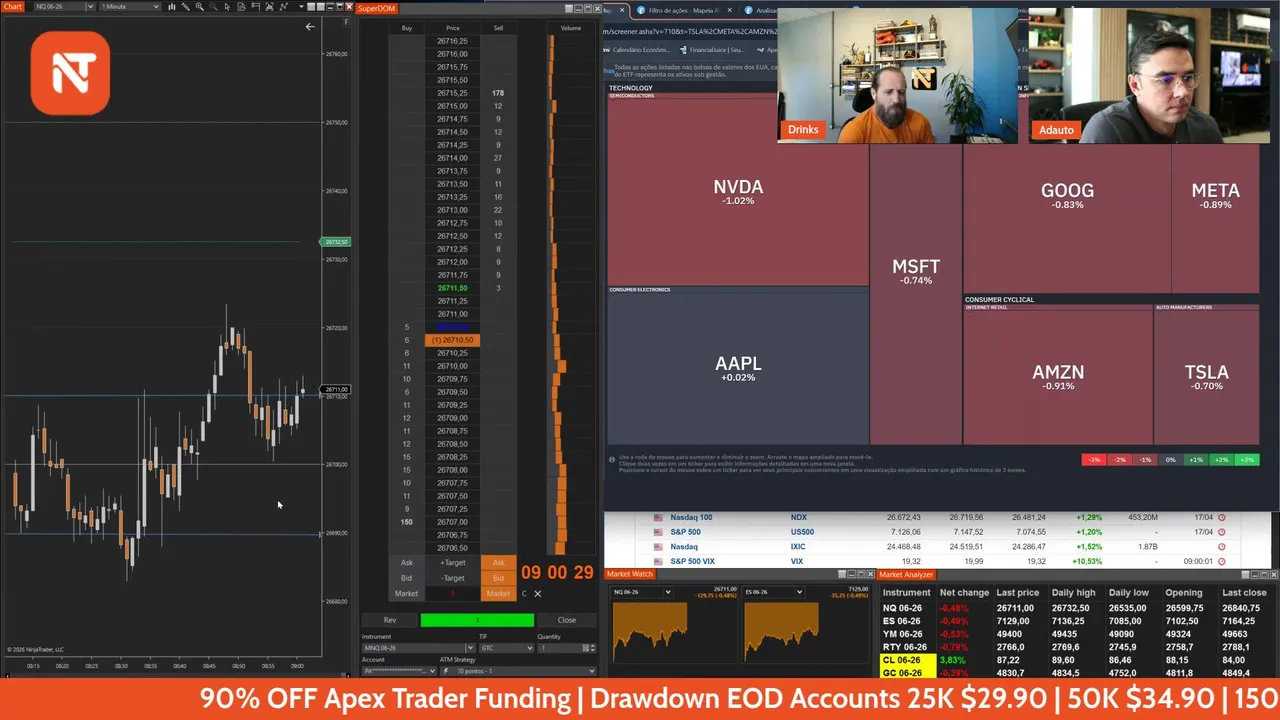The width and height of the screenshot is (1280, 720).
Task: Cancel orders with SuperDOM X icon
Action: point(537,594)
